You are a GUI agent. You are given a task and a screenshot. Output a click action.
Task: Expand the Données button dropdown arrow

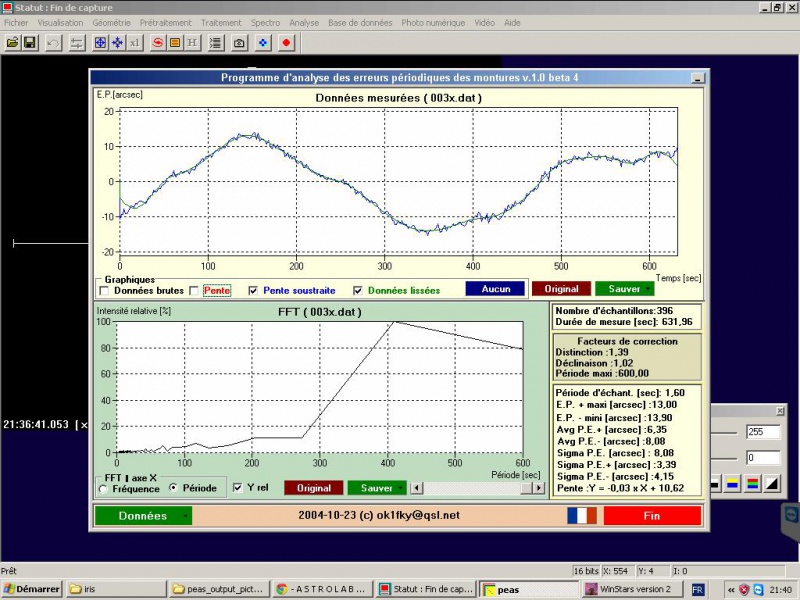coord(186,516)
